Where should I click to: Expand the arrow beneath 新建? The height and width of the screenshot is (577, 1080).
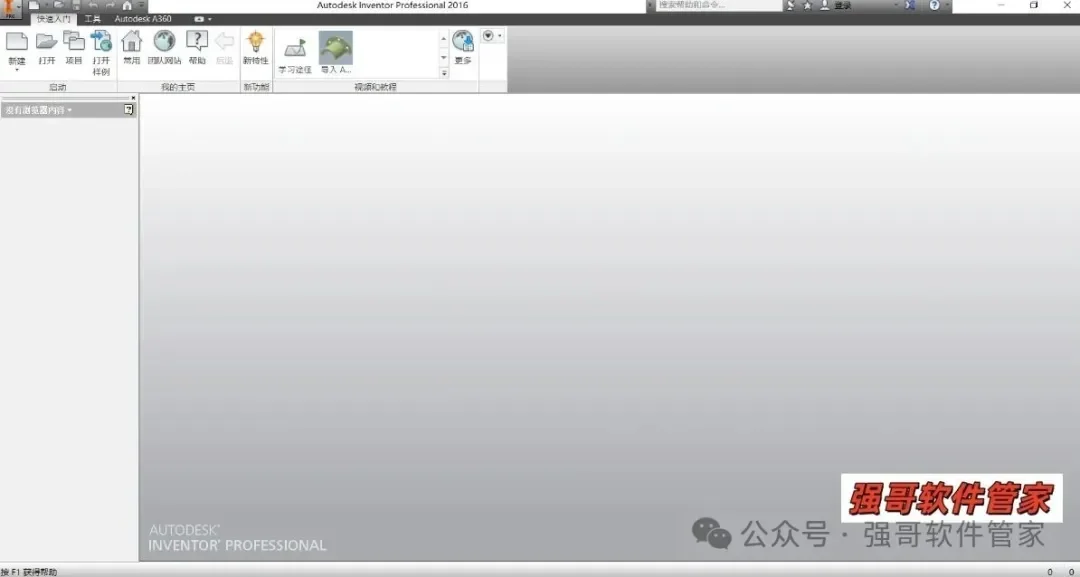(17, 70)
